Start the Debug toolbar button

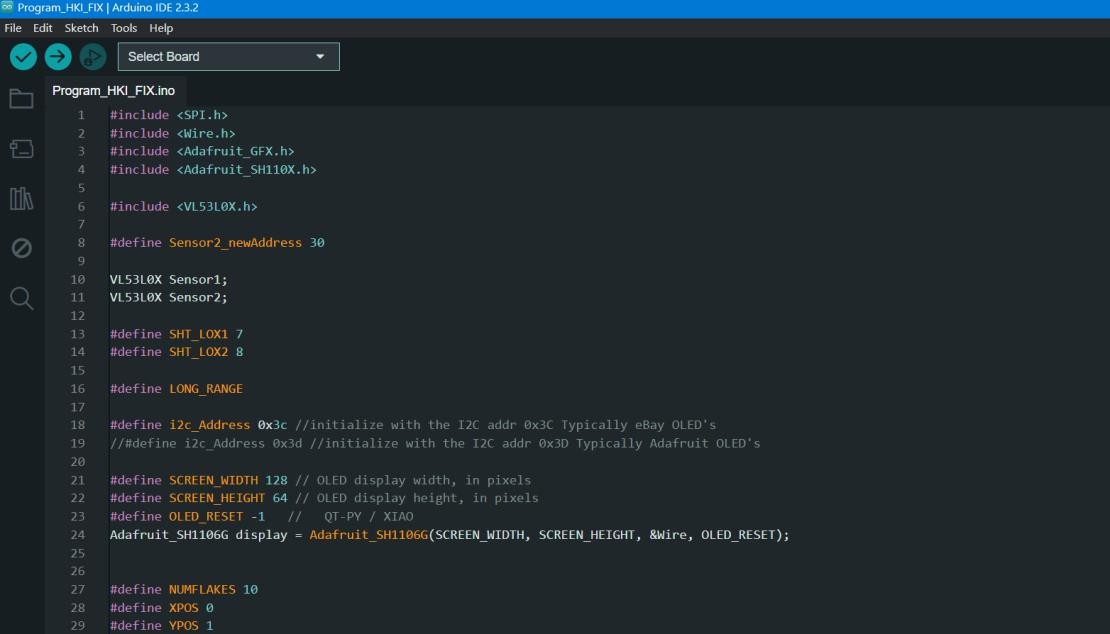pyautogui.click(x=93, y=57)
